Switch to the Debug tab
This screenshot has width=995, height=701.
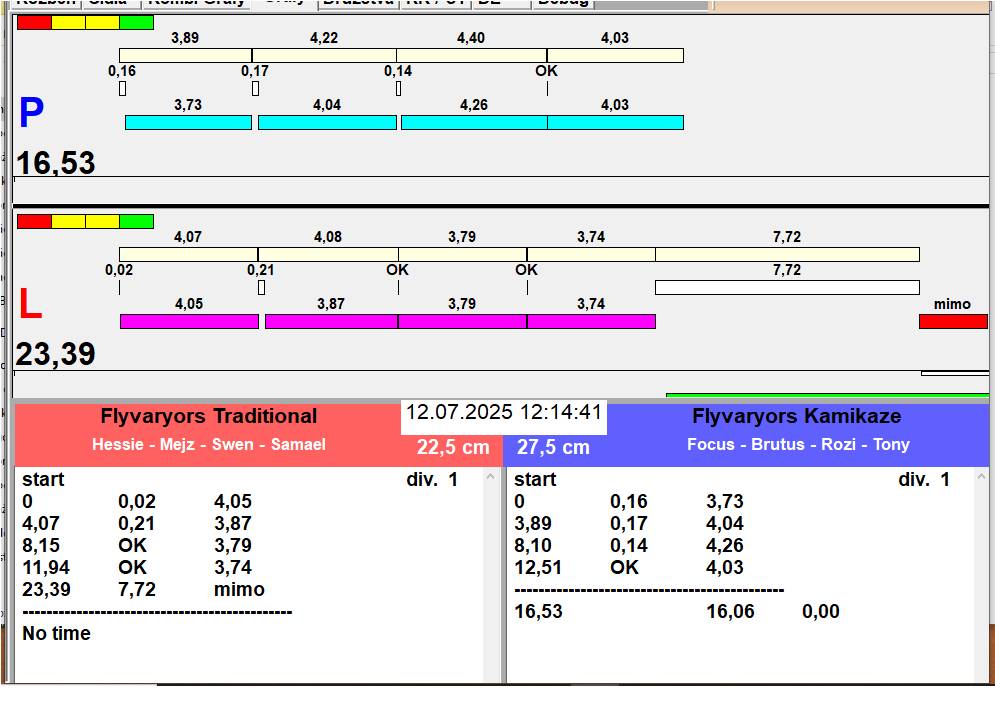click(x=563, y=3)
